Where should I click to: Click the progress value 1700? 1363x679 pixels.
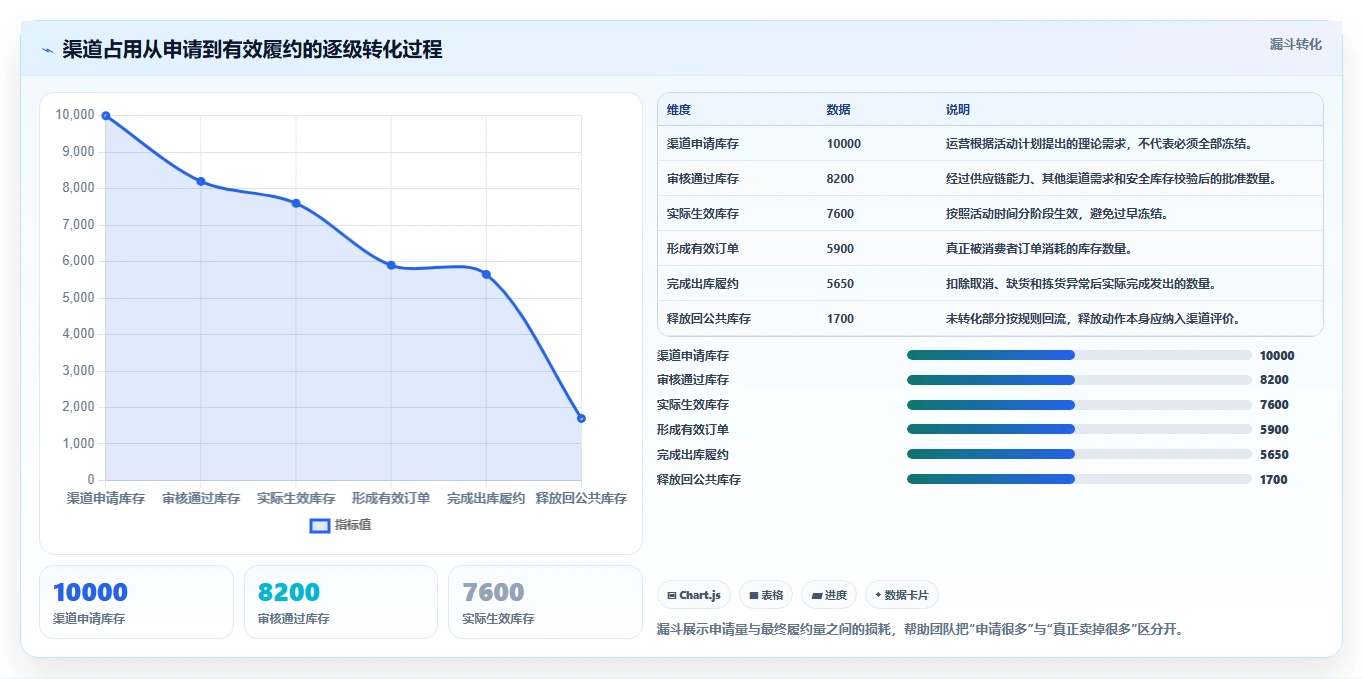[1274, 480]
